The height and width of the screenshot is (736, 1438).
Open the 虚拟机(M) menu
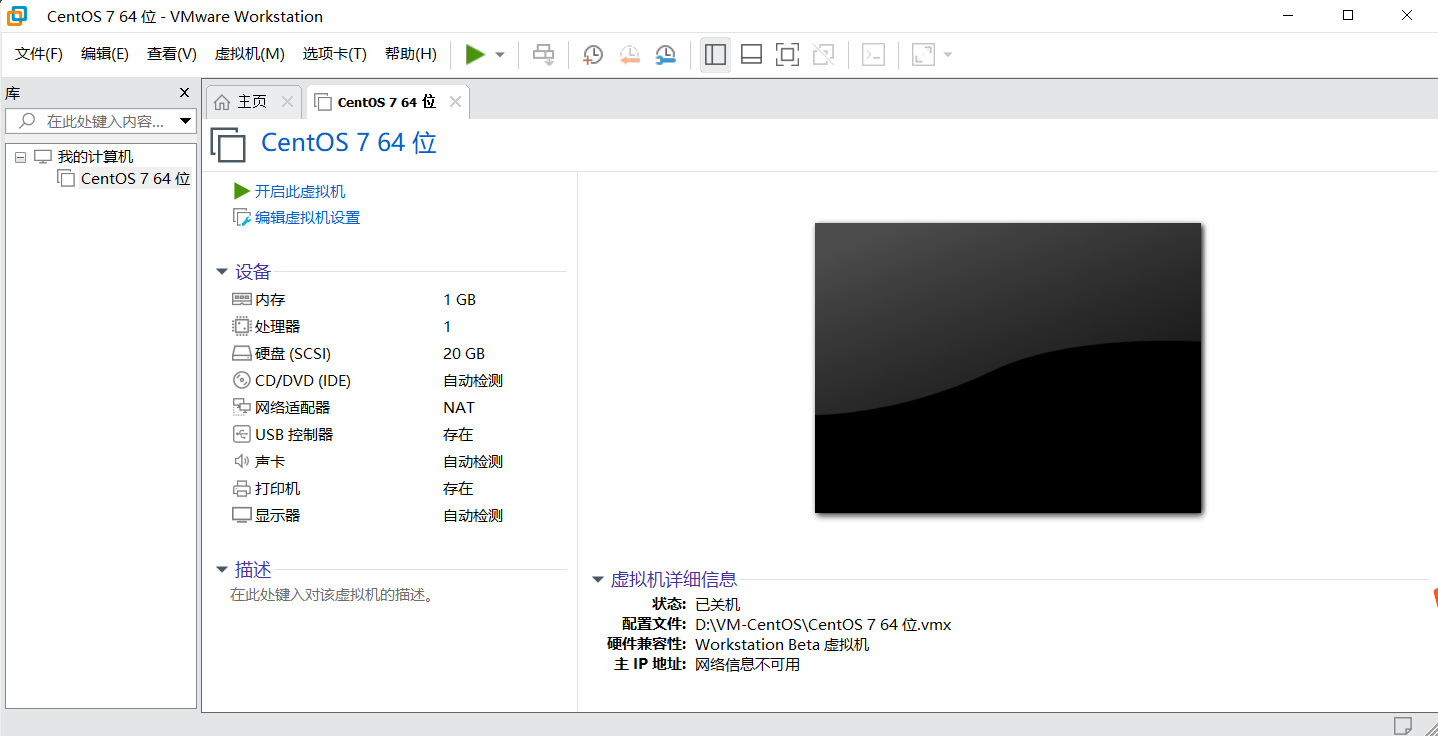coord(249,53)
